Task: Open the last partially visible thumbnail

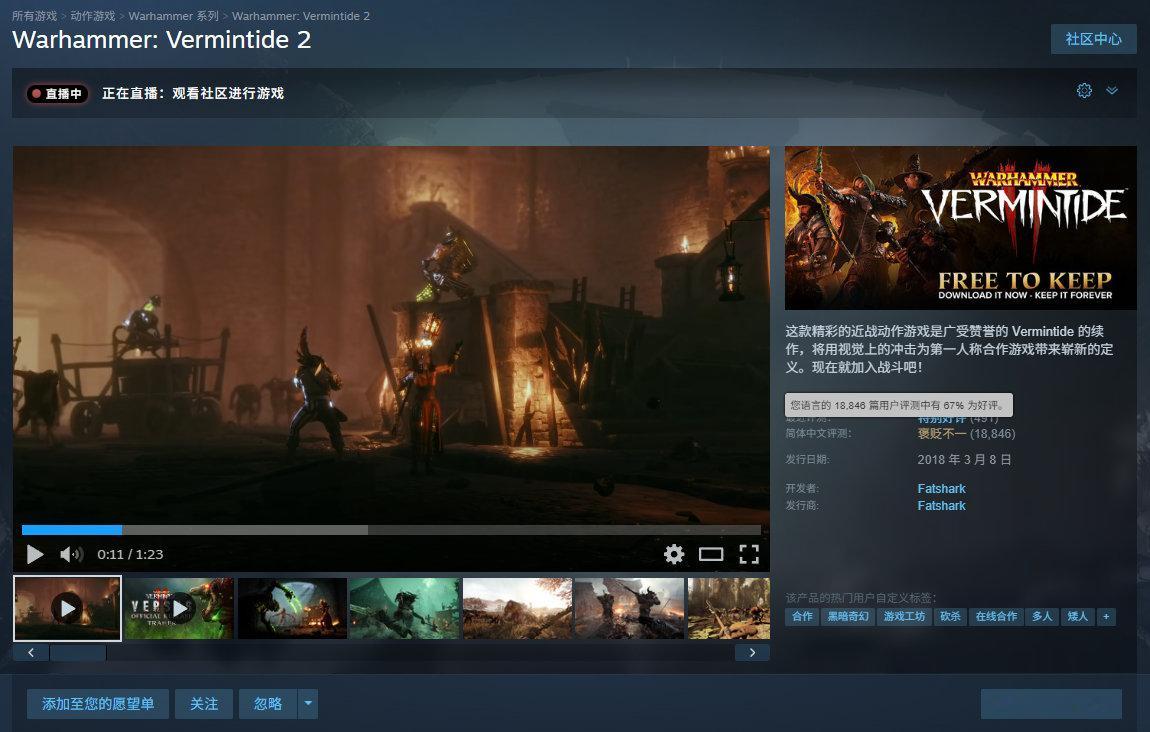Action: click(728, 608)
